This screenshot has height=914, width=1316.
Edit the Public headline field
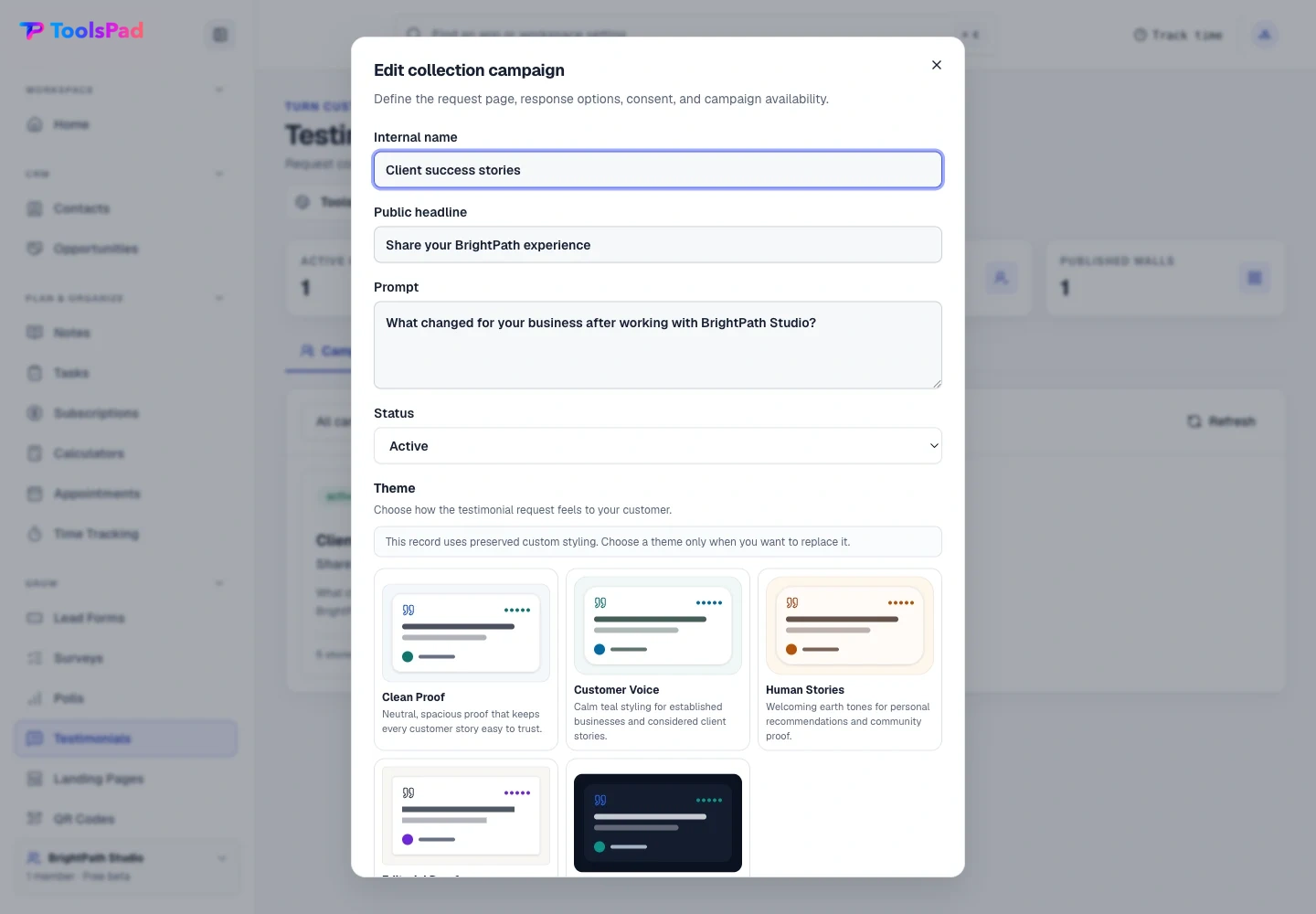658,245
